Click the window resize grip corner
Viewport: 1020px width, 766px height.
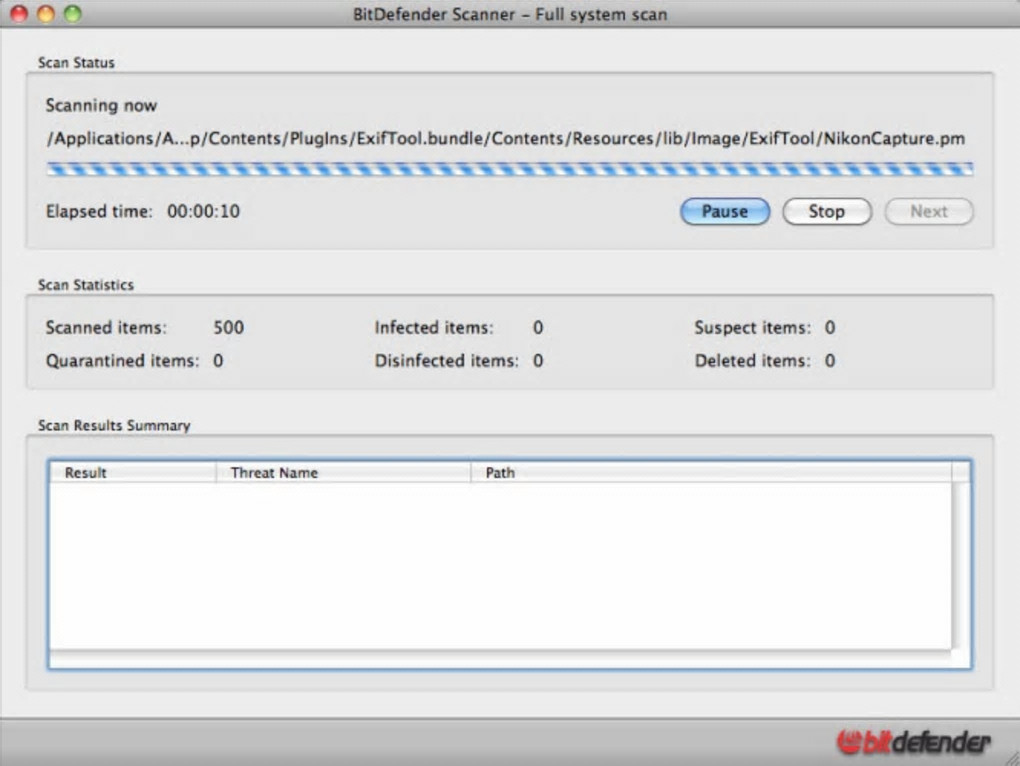[x=1012, y=758]
